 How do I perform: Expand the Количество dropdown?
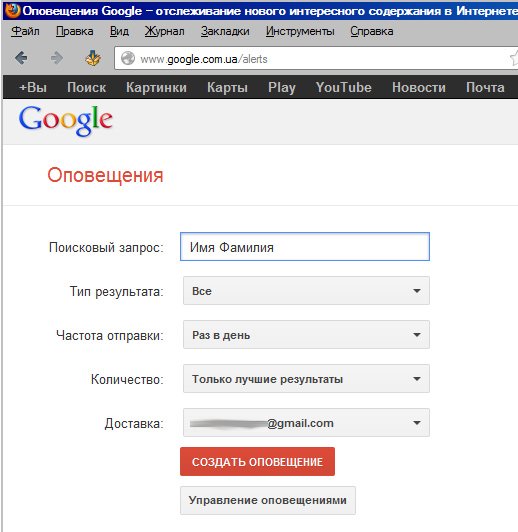point(306,379)
